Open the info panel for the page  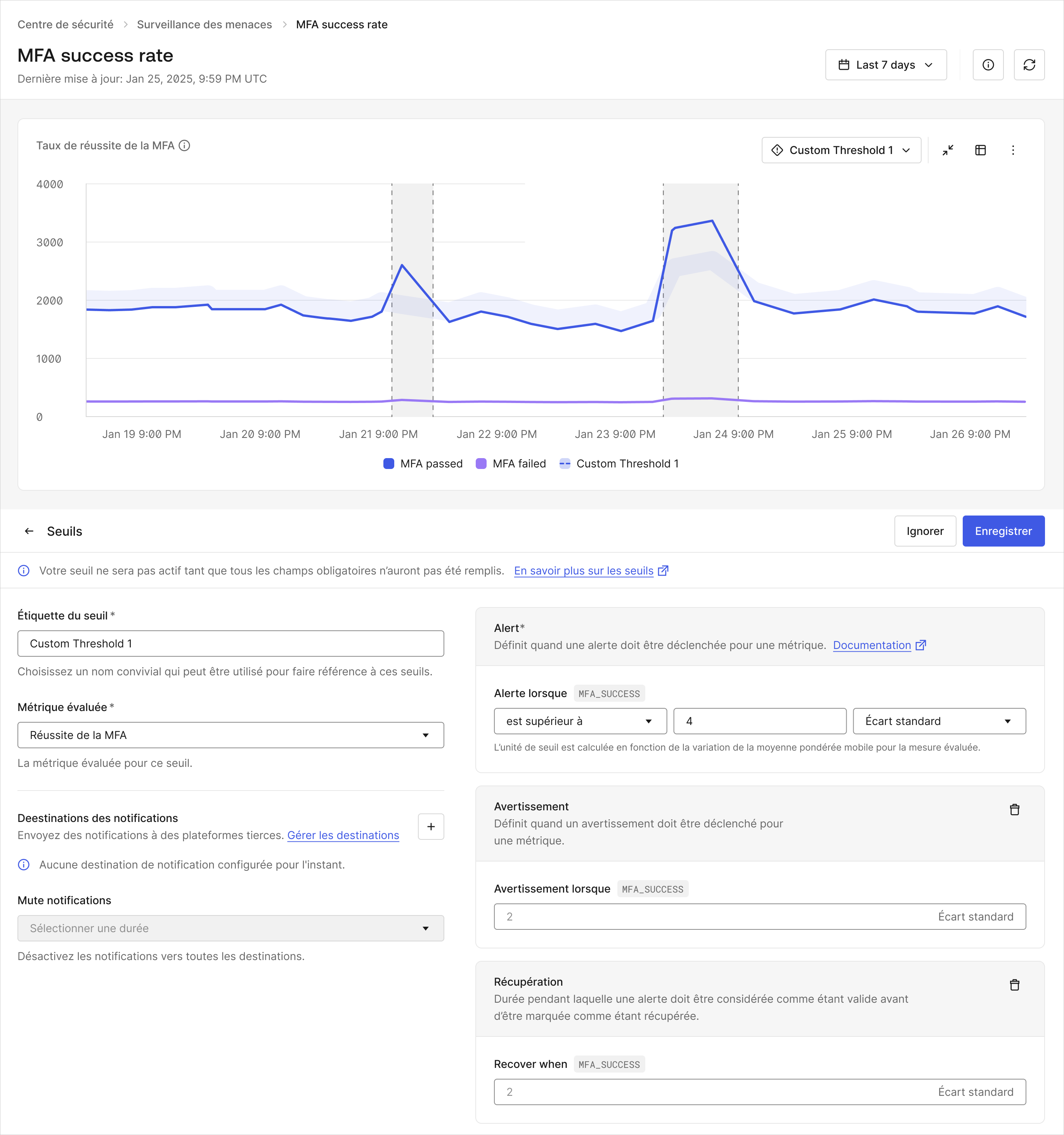pyautogui.click(x=989, y=64)
